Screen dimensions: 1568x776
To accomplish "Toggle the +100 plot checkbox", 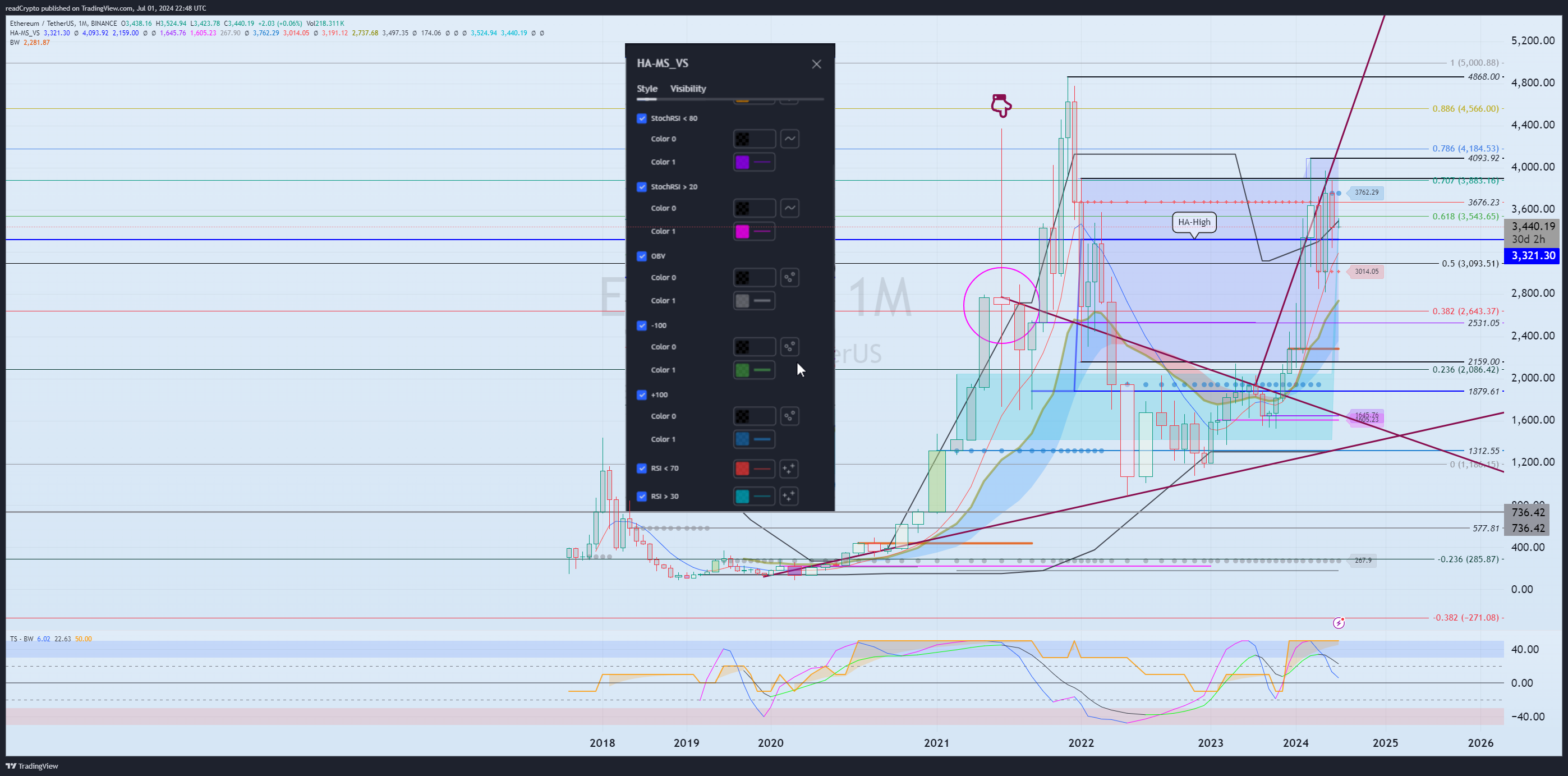I will pos(642,395).
